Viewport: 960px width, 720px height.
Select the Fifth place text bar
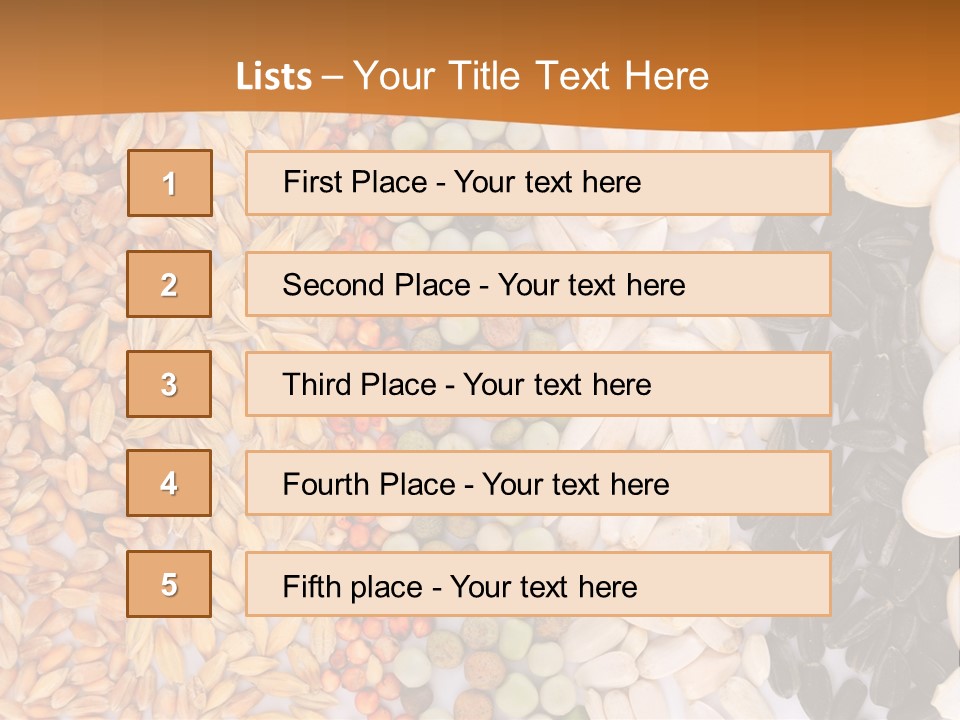(x=538, y=585)
